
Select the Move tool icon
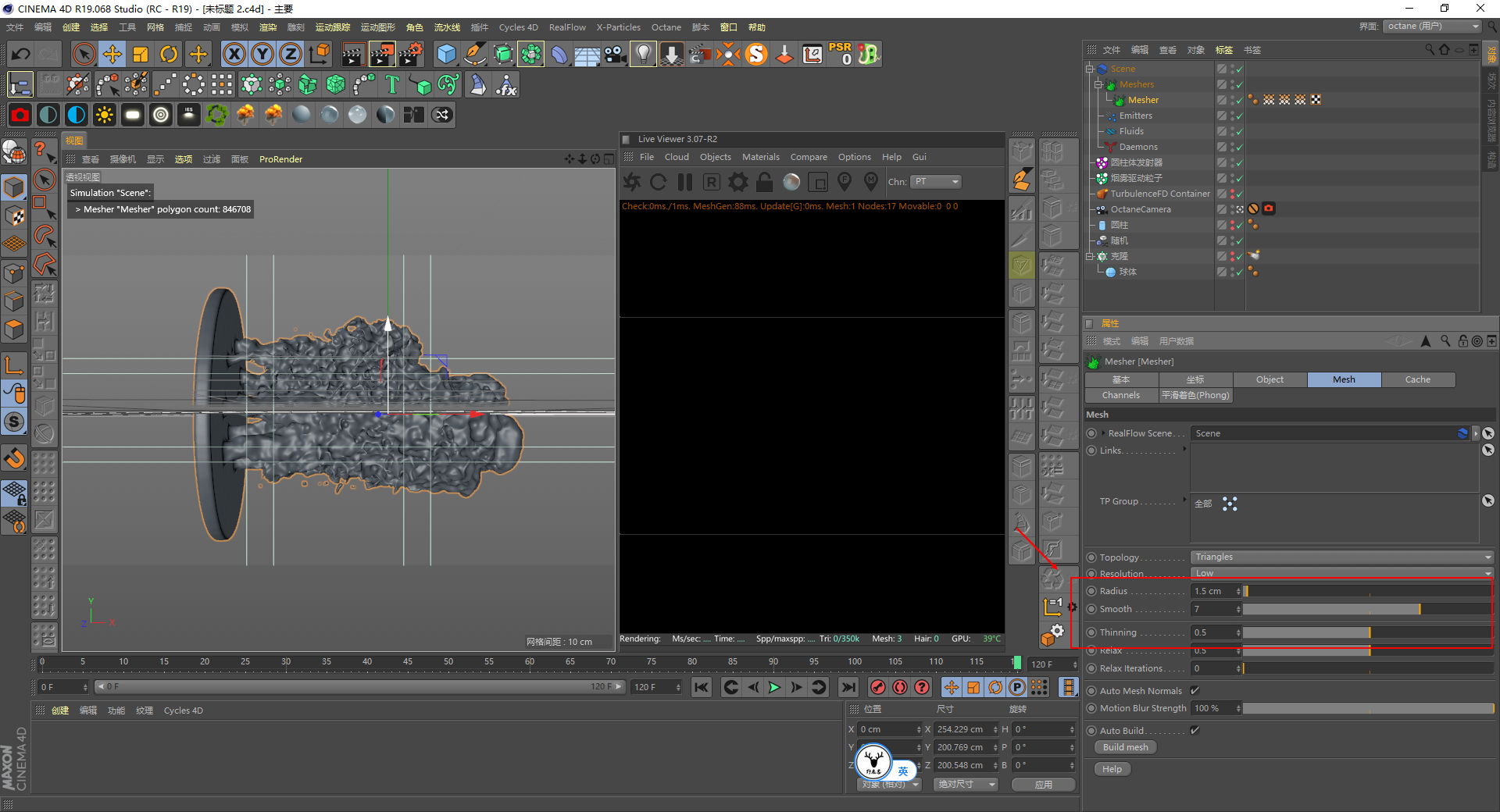point(112,54)
